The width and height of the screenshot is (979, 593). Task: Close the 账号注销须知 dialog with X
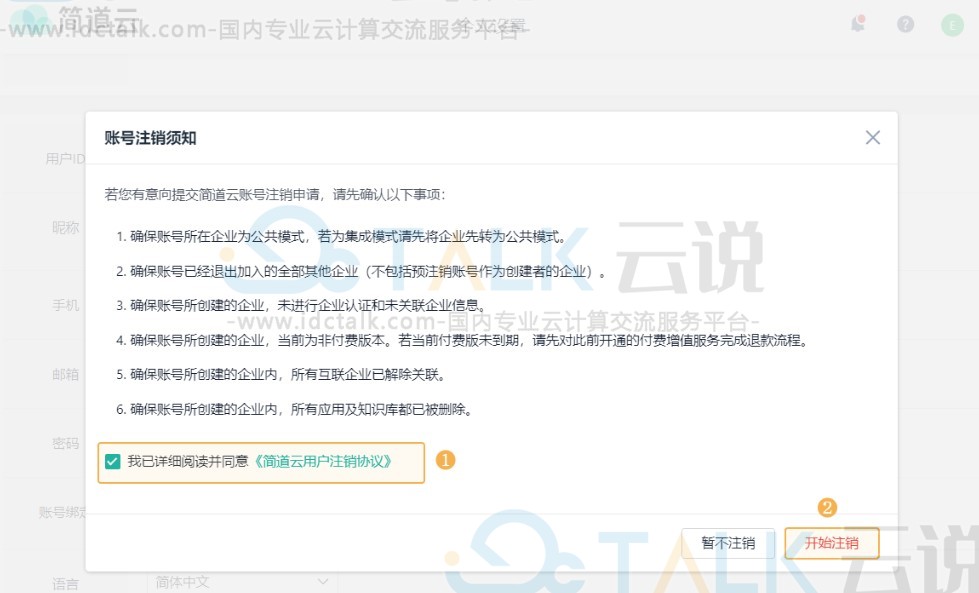pos(872,137)
